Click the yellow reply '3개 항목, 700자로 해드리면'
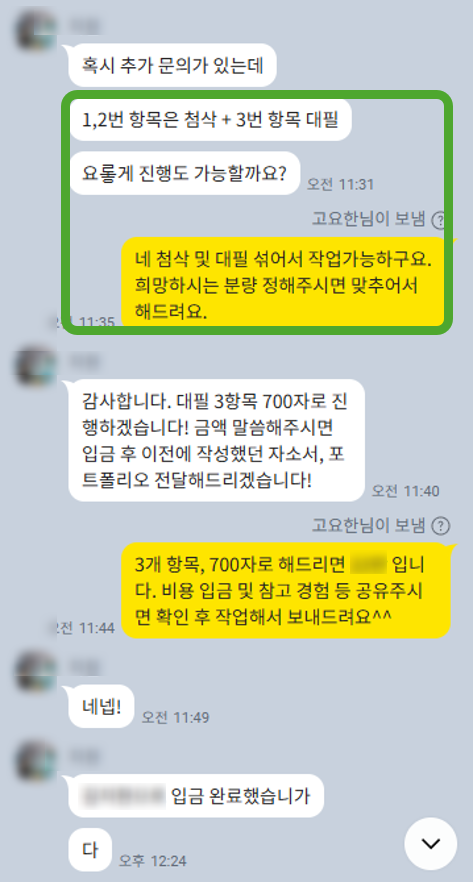The width and height of the screenshot is (473, 882). [286, 591]
